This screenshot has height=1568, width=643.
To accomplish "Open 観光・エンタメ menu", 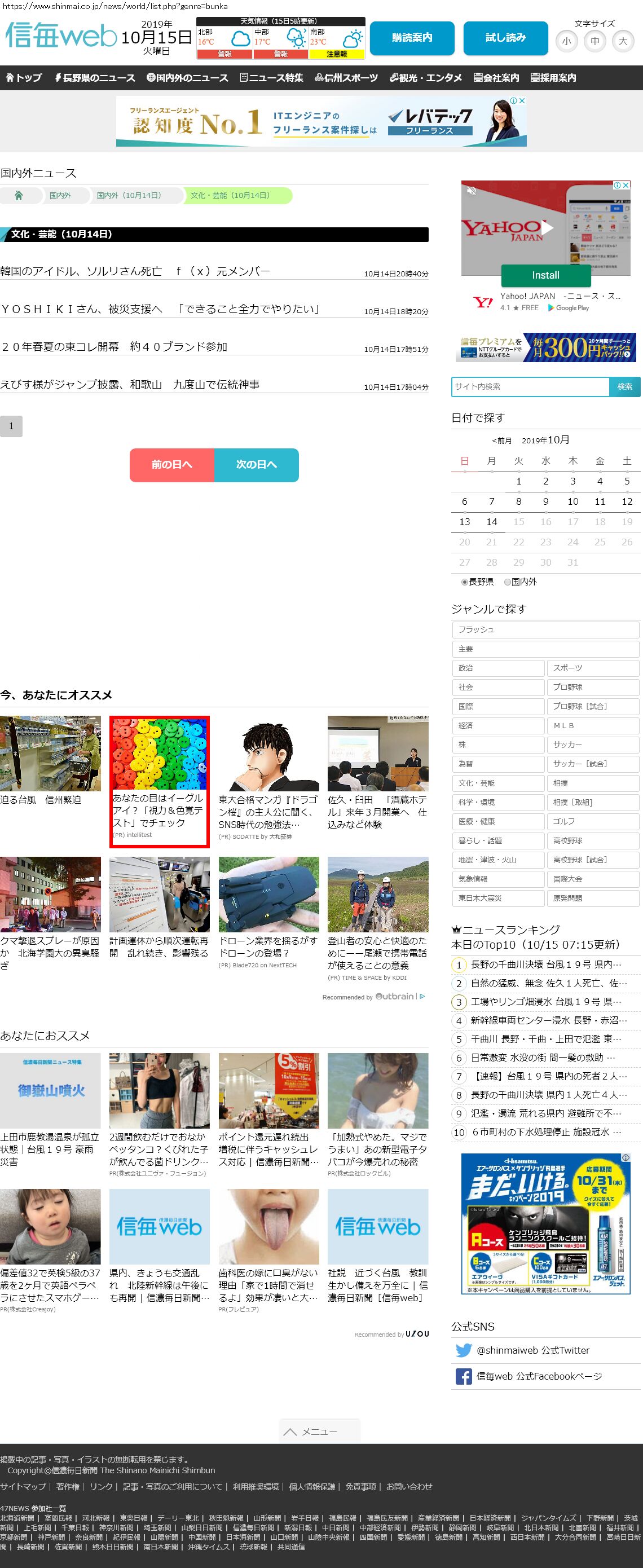I will point(426,77).
